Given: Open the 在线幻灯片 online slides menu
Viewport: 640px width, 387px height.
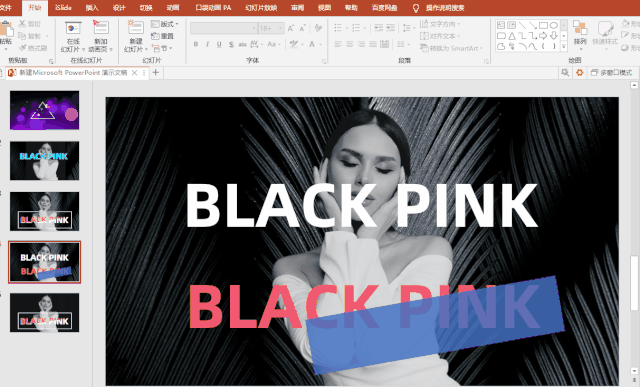Looking at the screenshot, I should tap(73, 37).
